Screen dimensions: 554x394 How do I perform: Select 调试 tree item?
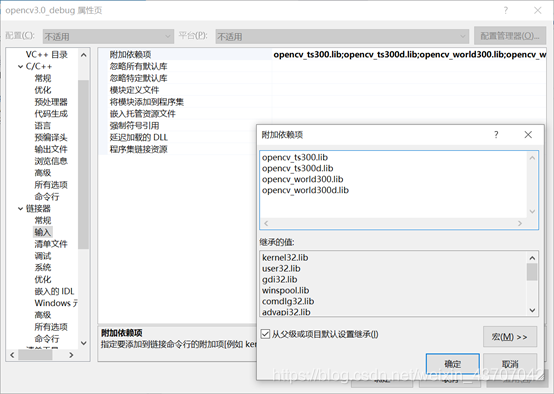(x=43, y=256)
